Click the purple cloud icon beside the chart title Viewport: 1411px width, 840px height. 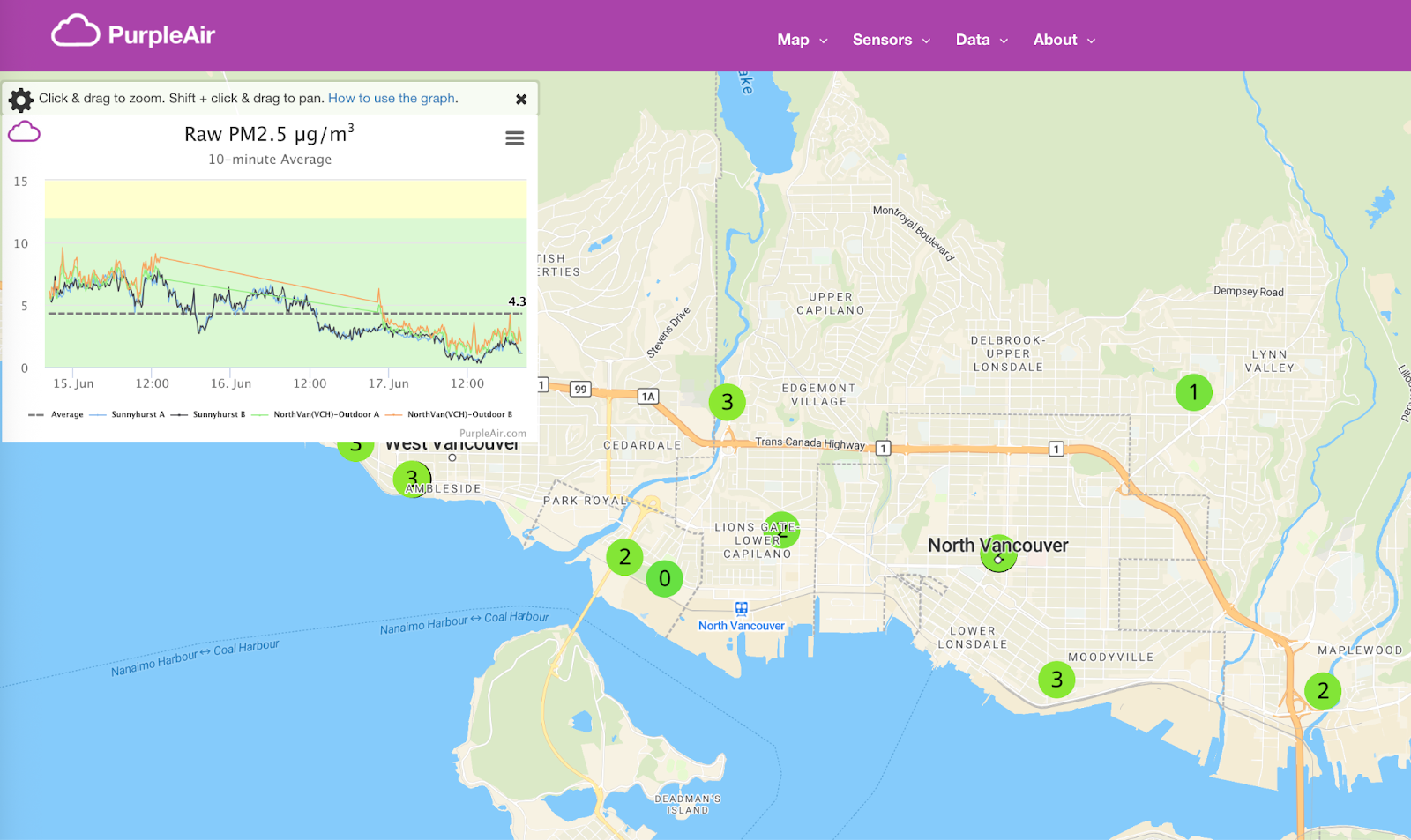(x=24, y=132)
